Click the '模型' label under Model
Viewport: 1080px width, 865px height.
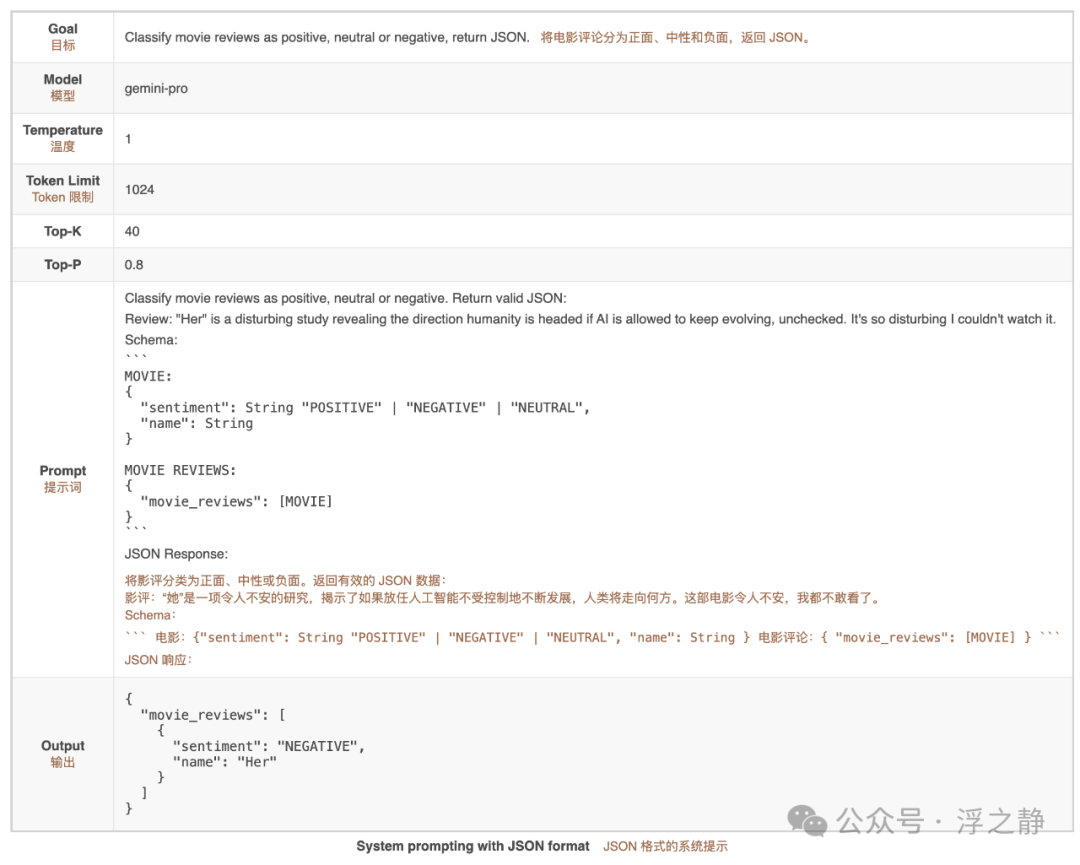(x=63, y=96)
